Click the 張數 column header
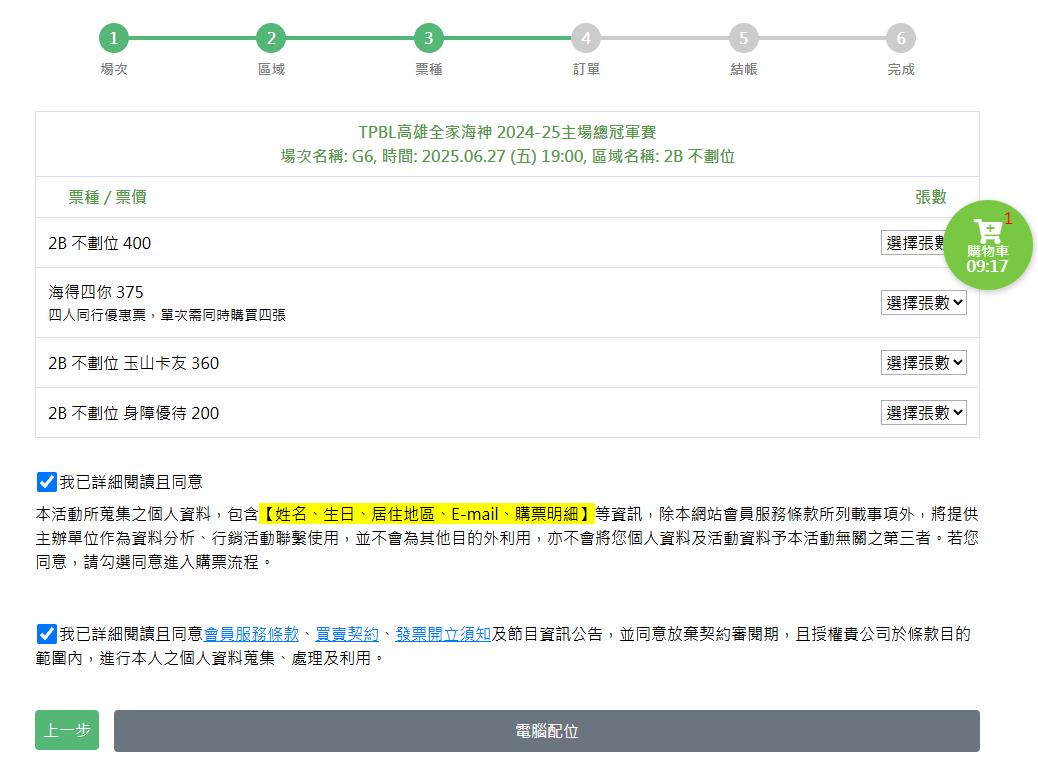 click(931, 197)
